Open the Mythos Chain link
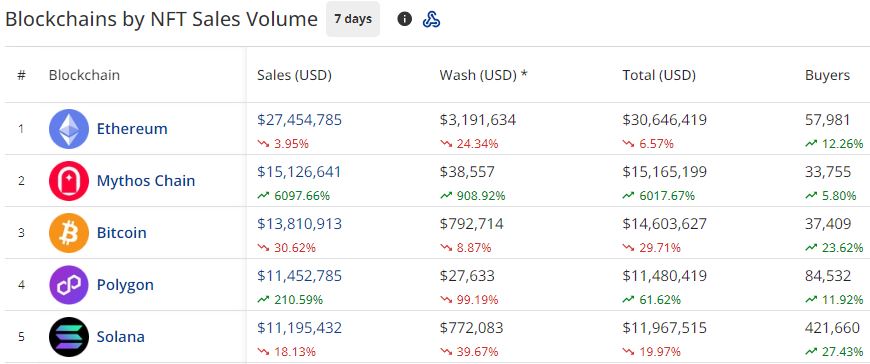The height and width of the screenshot is (364, 870). pyautogui.click(x=146, y=181)
